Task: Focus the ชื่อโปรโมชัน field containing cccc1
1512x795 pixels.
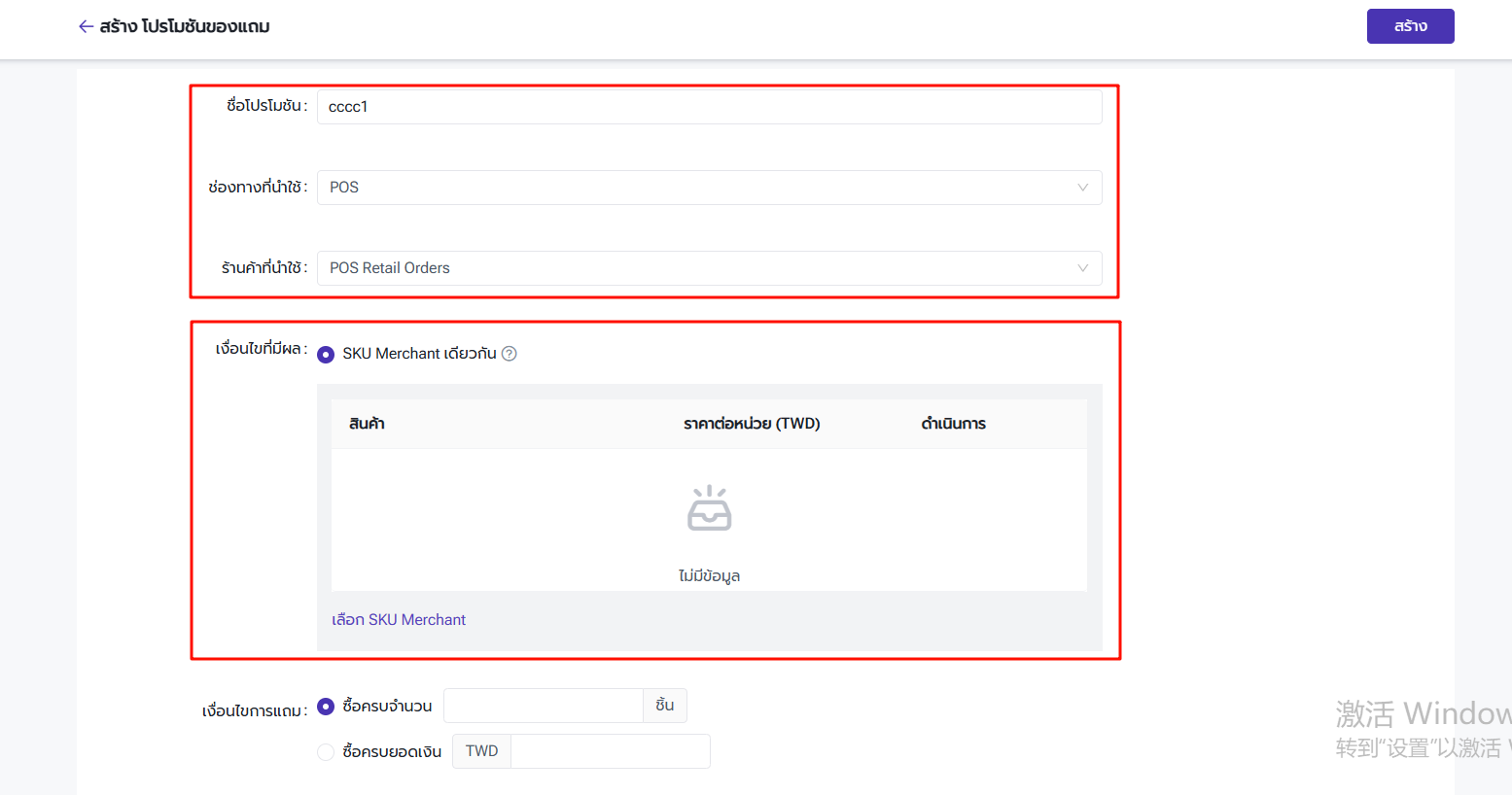Action: coord(710,107)
